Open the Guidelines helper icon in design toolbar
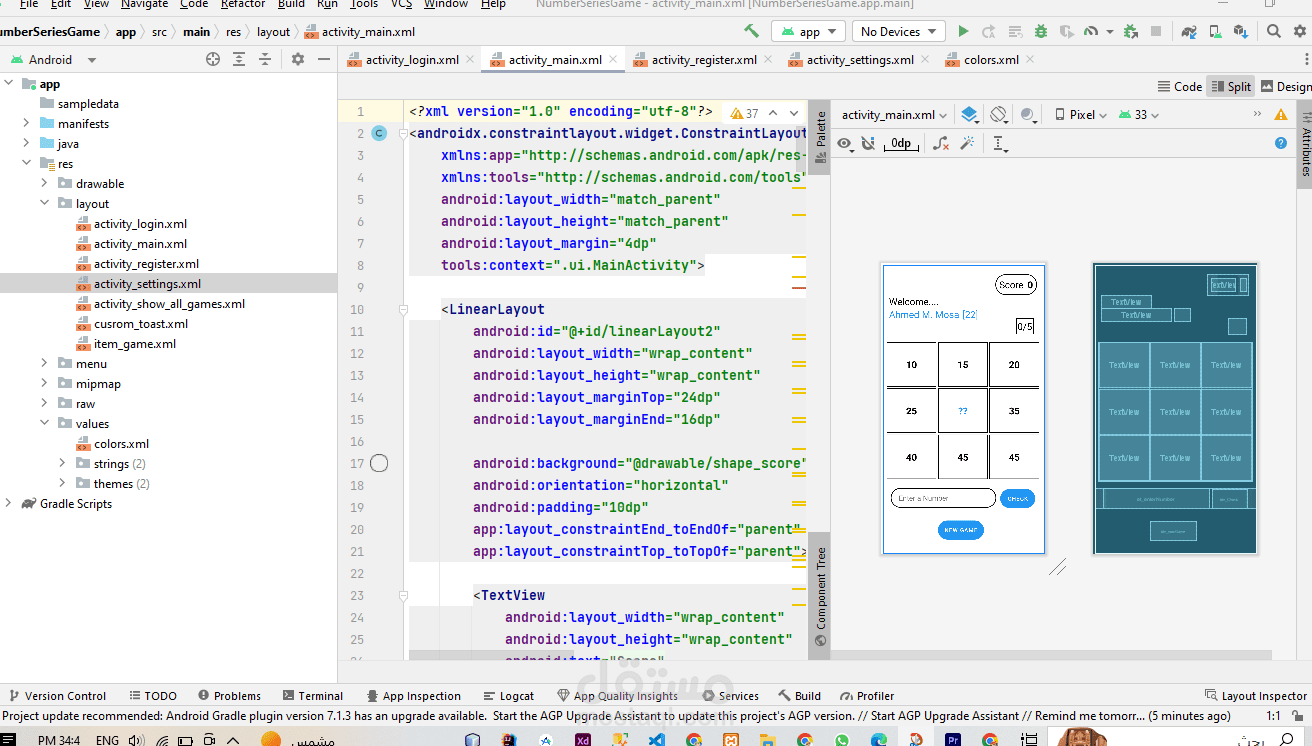The height and width of the screenshot is (746, 1312). click(999, 144)
